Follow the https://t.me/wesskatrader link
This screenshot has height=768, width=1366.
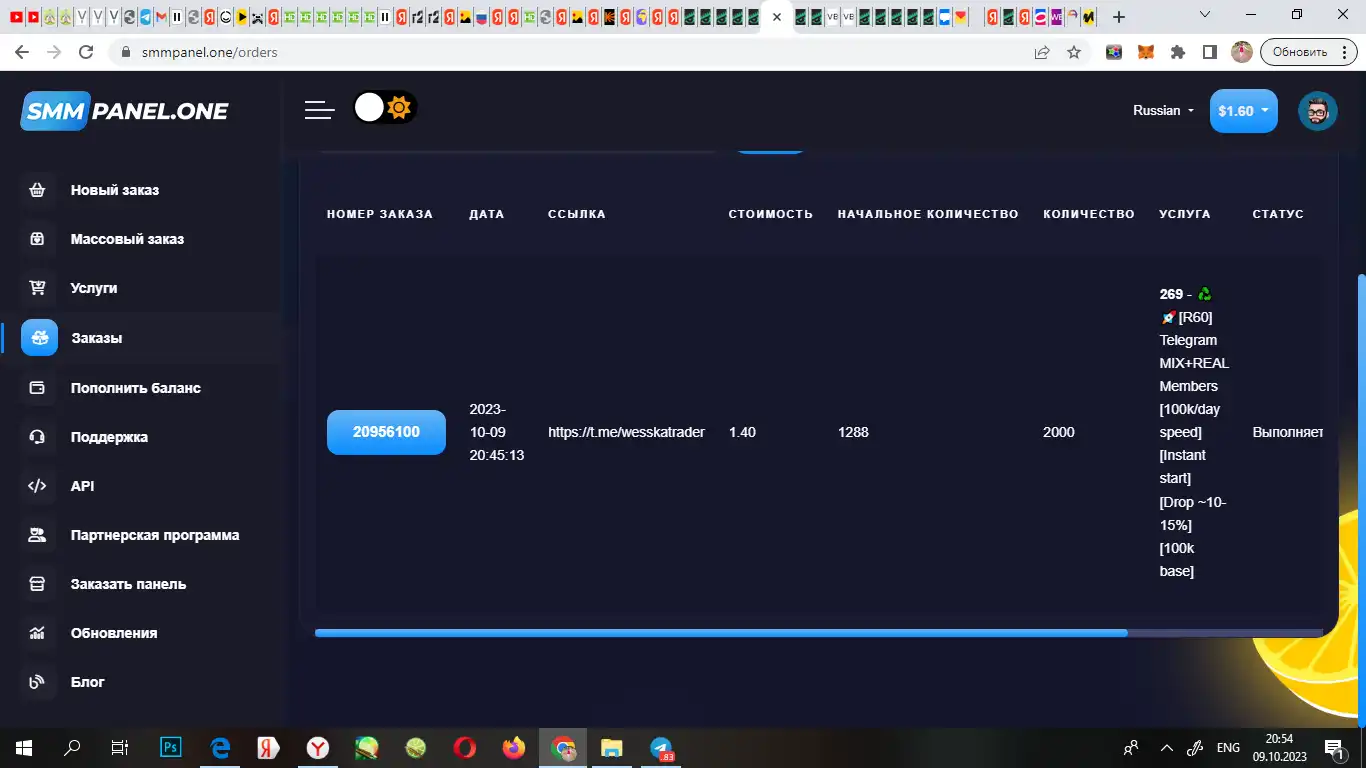coord(626,432)
